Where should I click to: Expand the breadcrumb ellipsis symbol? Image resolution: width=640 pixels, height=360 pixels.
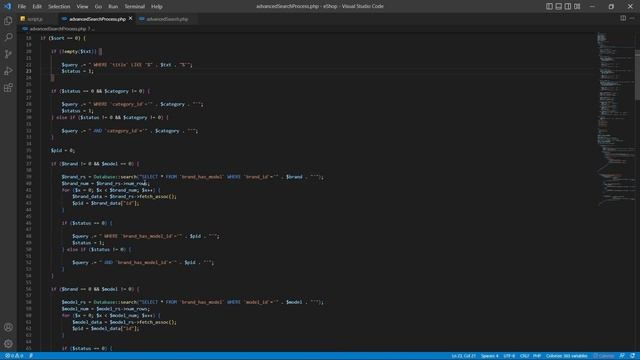[x=93, y=29]
